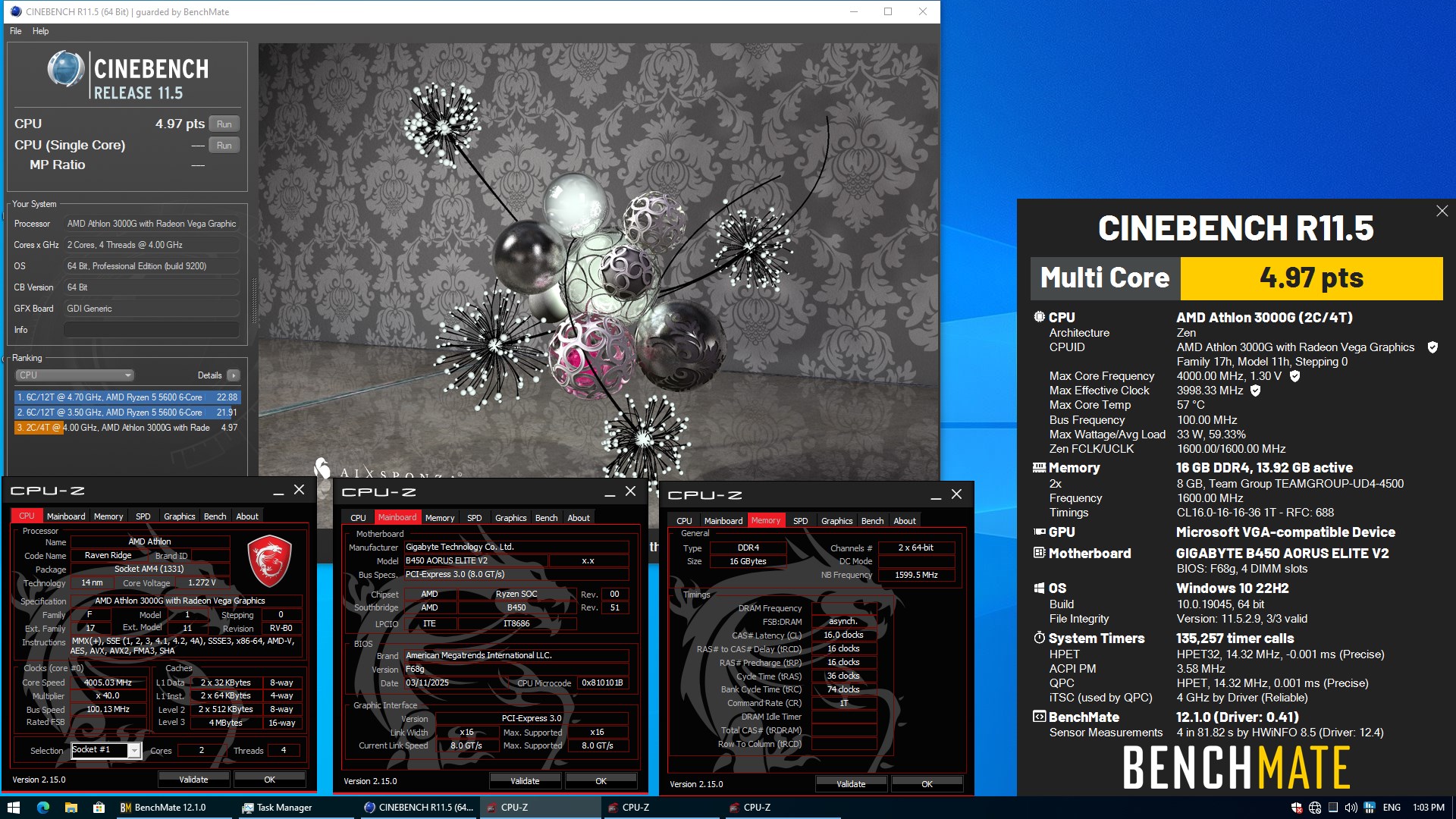Screen dimensions: 1456x819
Task: Click the panel divider grip in Cinebench
Action: pyautogui.click(x=254, y=300)
